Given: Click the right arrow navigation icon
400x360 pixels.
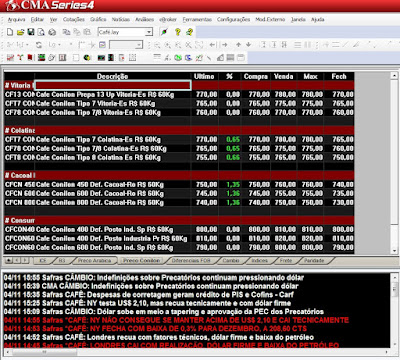Looking at the screenshot, I should 224,45.
